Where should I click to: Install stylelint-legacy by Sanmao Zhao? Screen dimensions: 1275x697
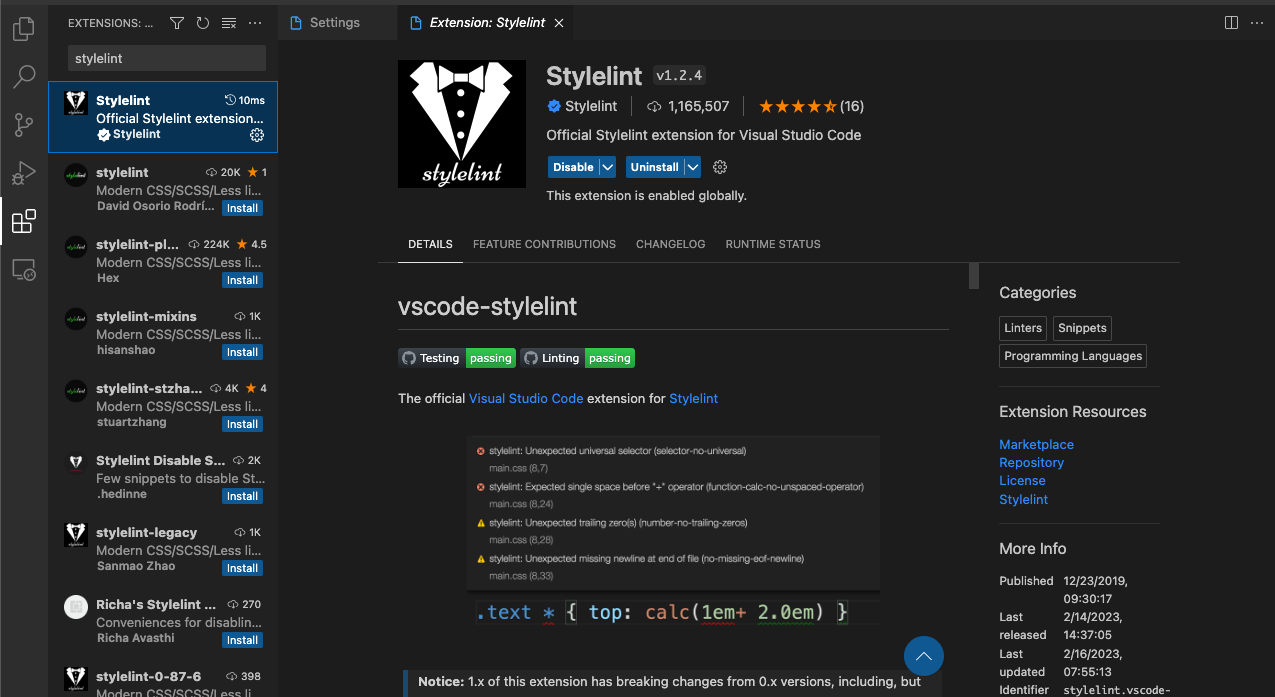[242, 568]
